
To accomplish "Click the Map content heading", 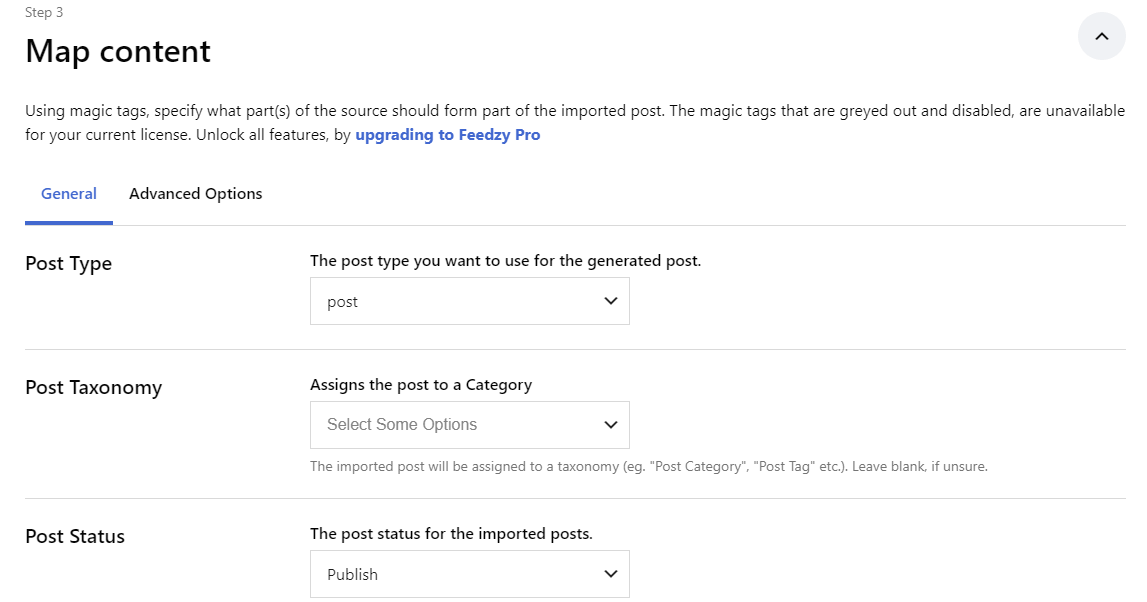I will click(118, 52).
